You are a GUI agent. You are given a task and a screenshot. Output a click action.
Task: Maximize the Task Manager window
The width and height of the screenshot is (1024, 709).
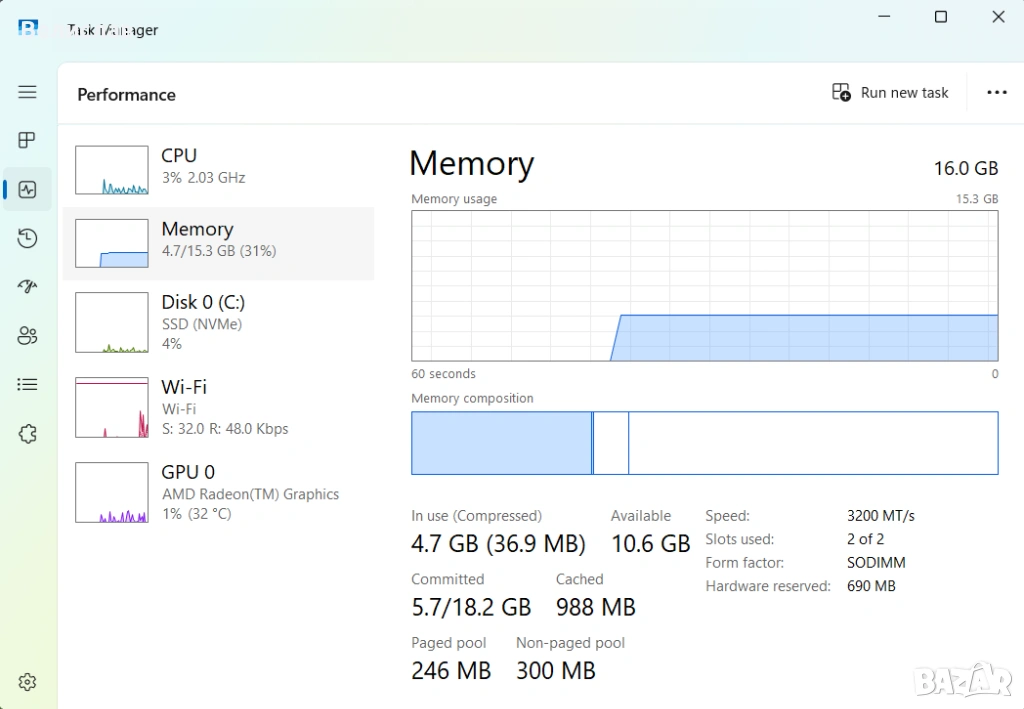point(940,17)
